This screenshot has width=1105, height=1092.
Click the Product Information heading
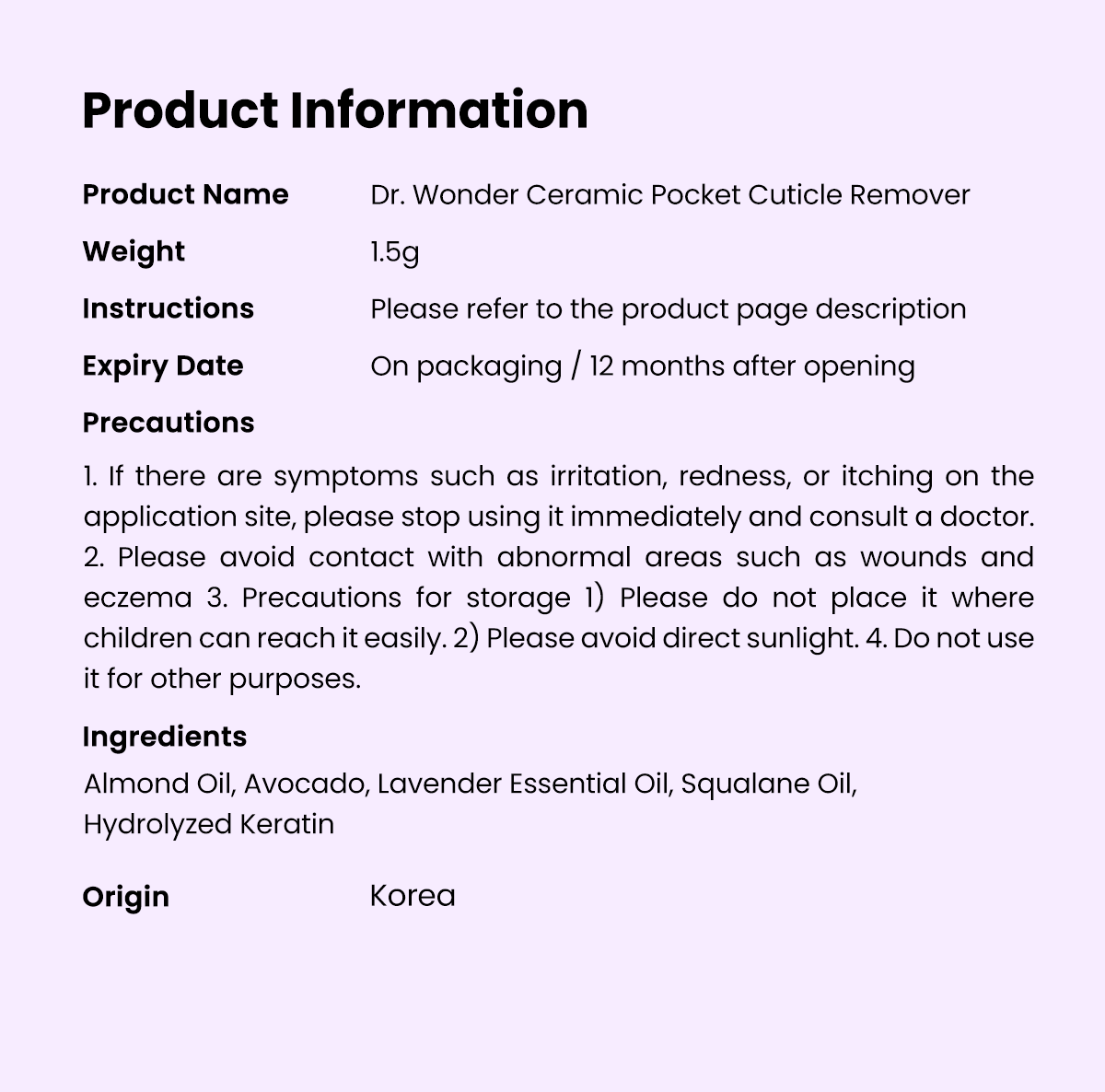pyautogui.click(x=335, y=110)
